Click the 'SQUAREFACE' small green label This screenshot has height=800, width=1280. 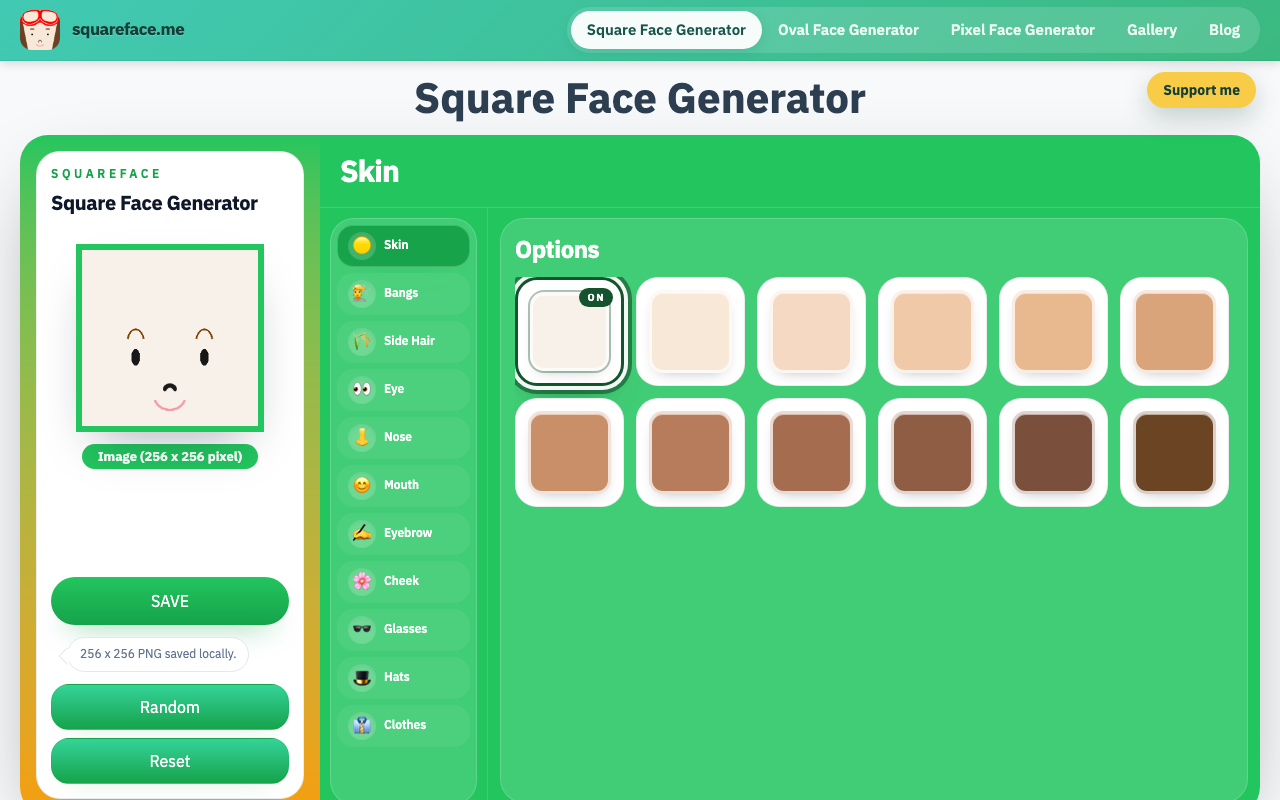[106, 174]
